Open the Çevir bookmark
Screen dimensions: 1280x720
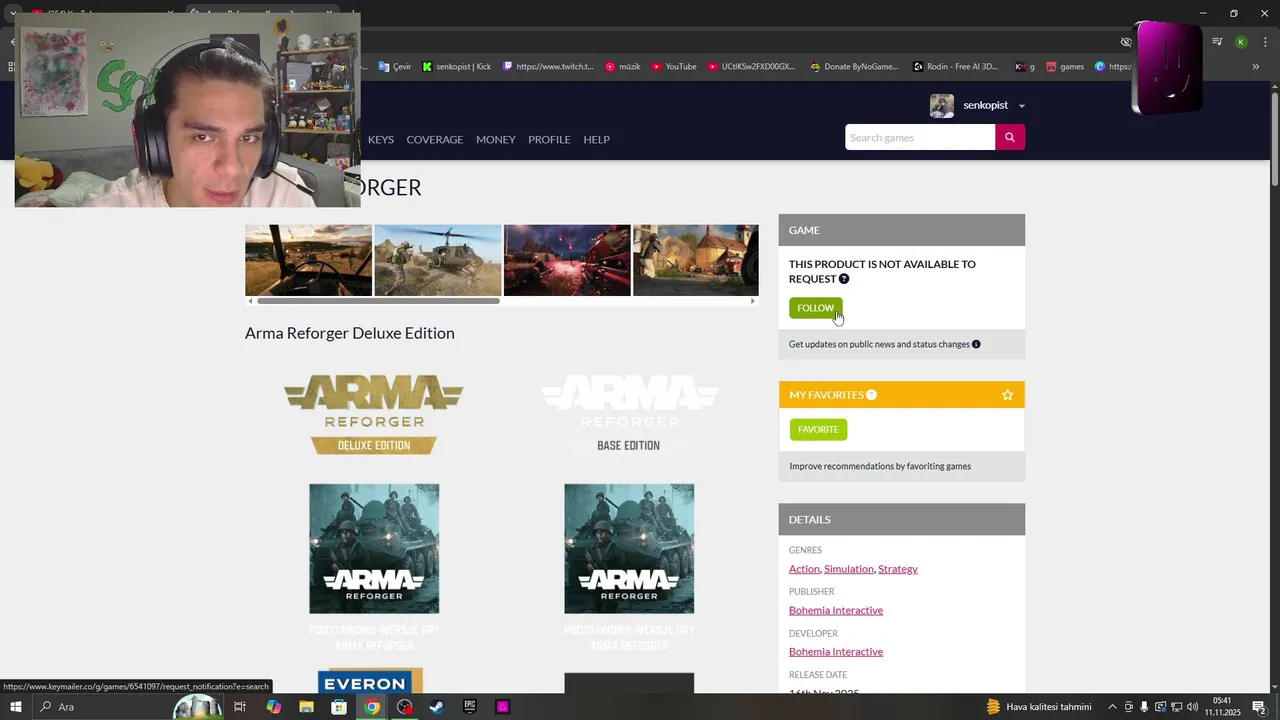[x=395, y=67]
